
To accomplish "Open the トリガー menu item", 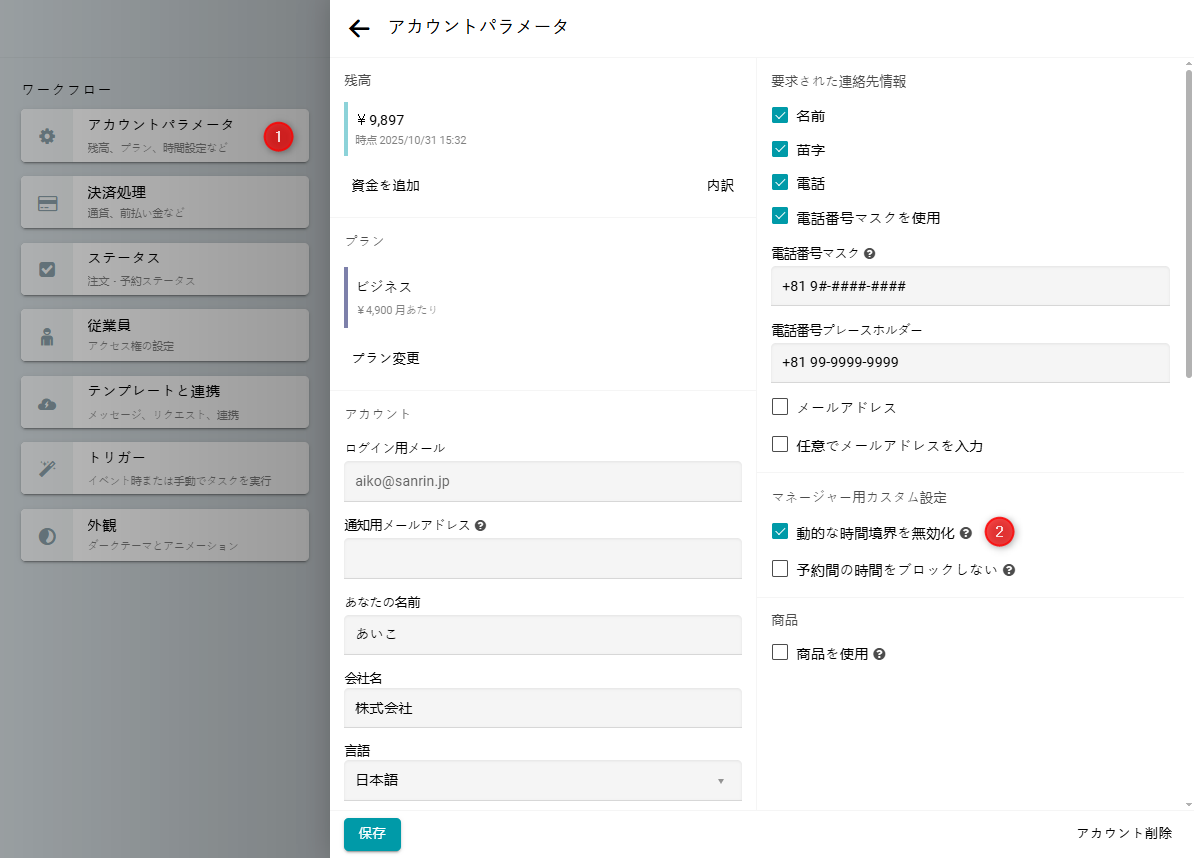I will pyautogui.click(x=165, y=469).
